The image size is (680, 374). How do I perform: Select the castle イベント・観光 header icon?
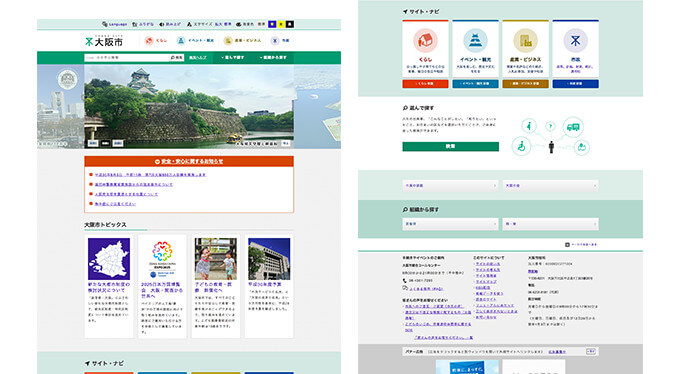pyautogui.click(x=181, y=40)
